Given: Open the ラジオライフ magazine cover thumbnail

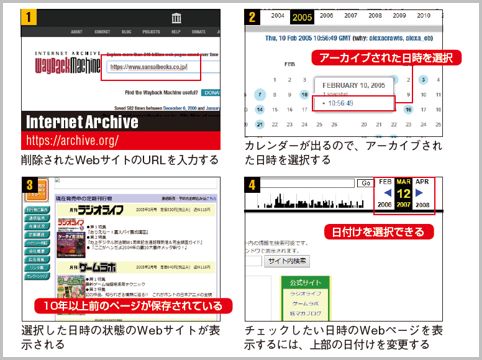Looking at the screenshot, I should coord(71,238).
